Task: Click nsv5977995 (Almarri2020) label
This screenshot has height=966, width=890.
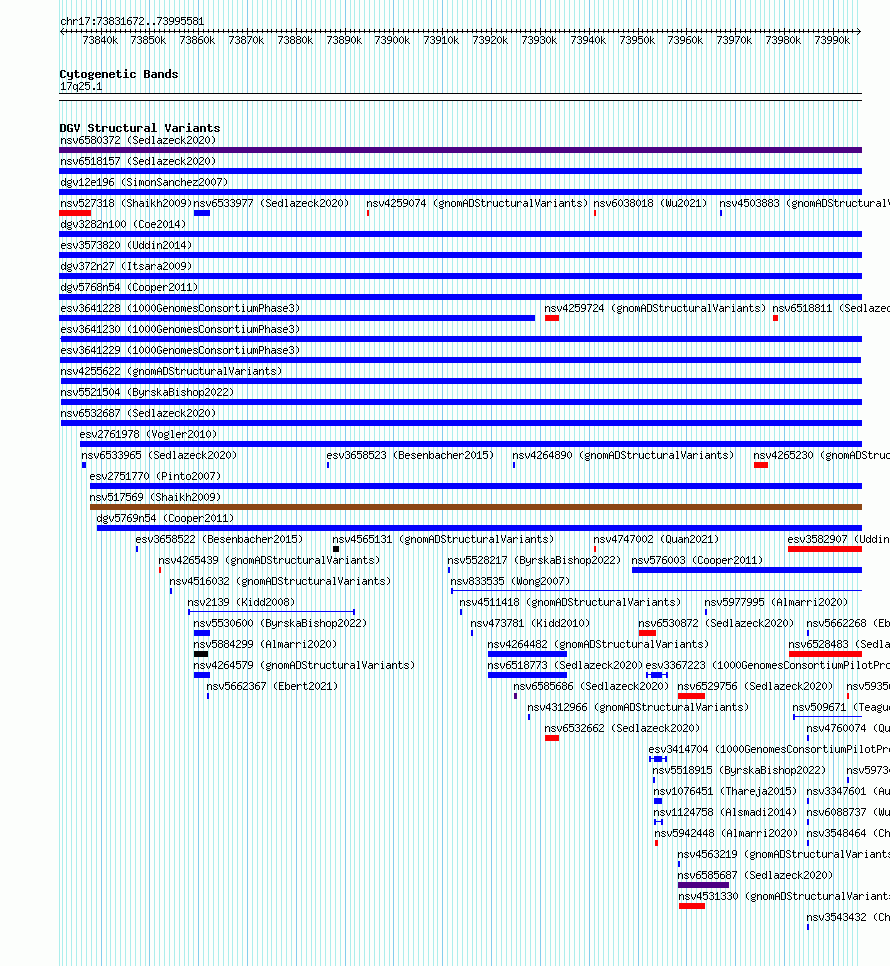Action: [776, 602]
